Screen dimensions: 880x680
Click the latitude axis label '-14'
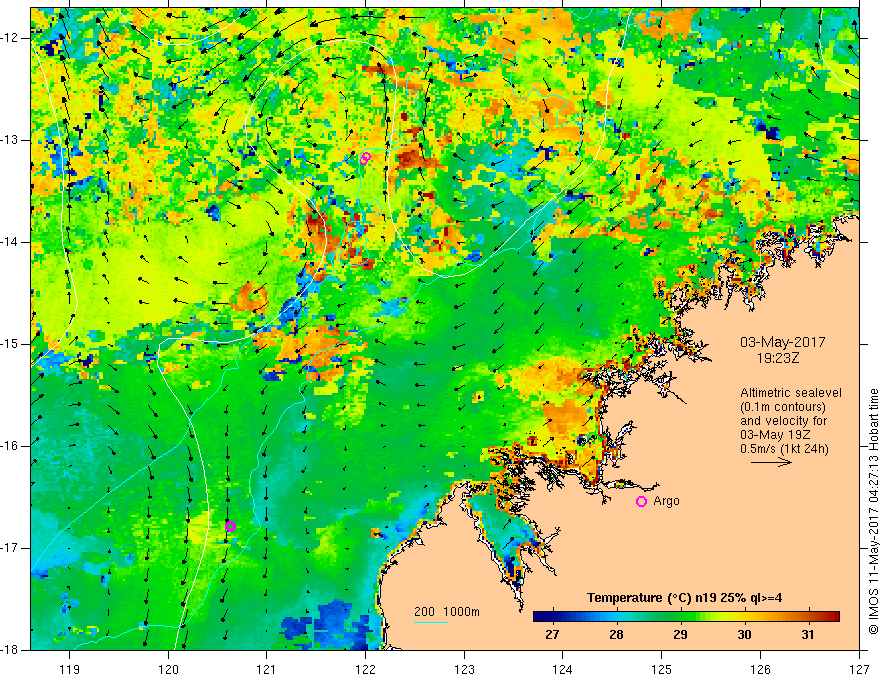[x=10, y=242]
